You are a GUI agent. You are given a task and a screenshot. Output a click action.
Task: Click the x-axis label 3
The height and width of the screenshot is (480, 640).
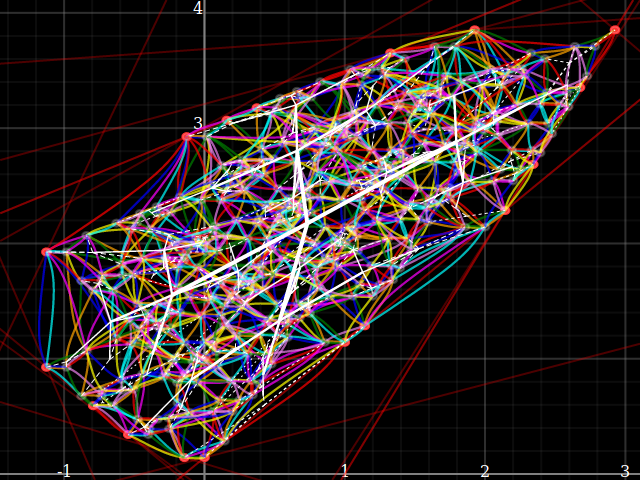click(x=625, y=471)
